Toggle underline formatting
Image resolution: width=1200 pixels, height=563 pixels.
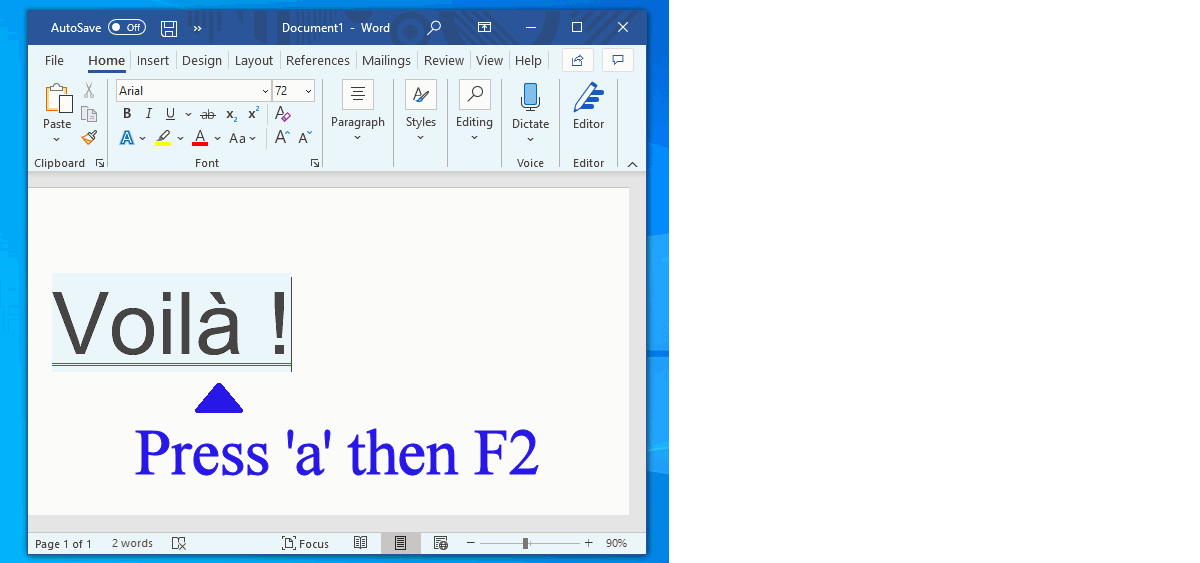(170, 114)
